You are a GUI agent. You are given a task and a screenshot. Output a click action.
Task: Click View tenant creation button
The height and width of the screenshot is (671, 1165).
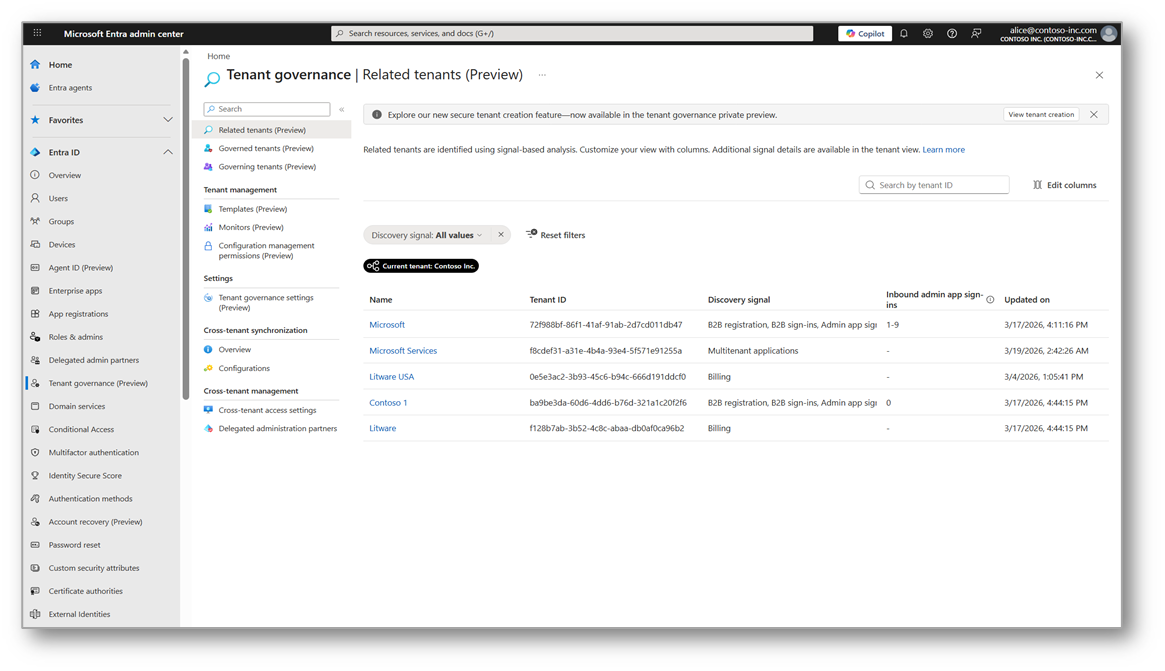(1041, 114)
